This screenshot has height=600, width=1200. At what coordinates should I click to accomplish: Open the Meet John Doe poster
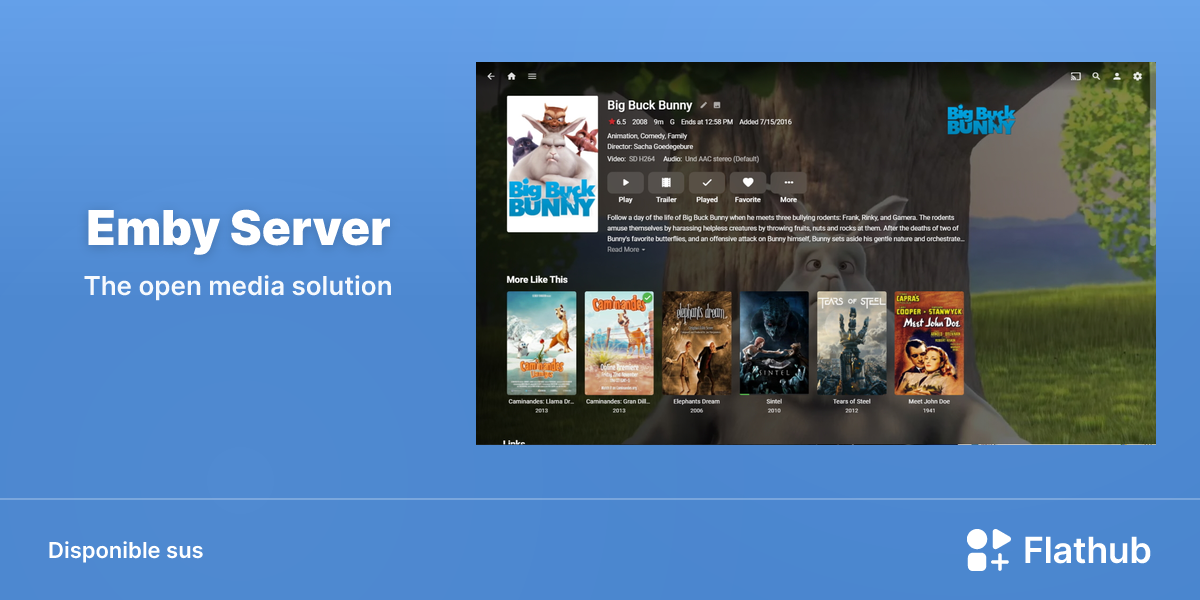pos(929,343)
